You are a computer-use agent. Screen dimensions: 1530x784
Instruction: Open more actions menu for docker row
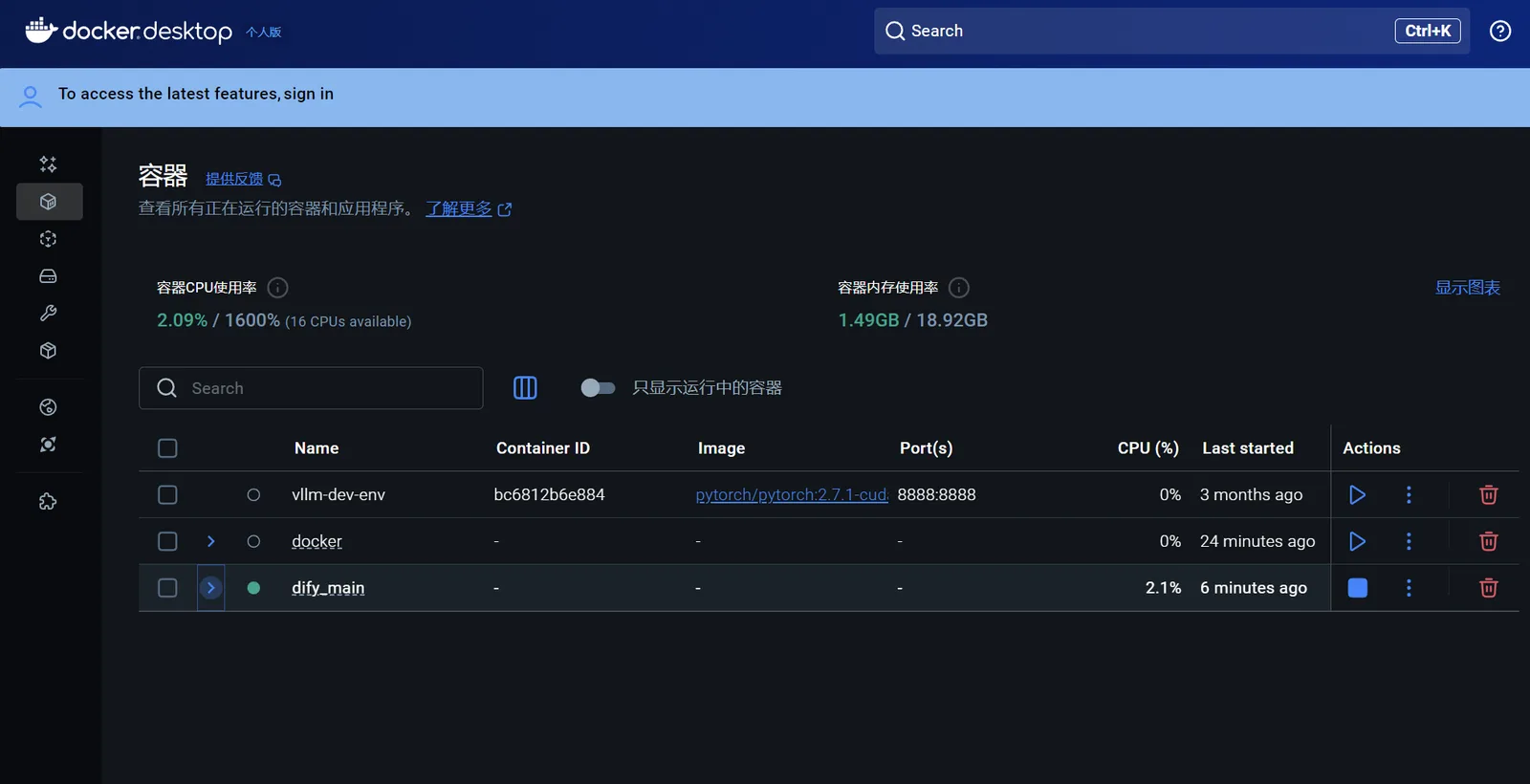(x=1409, y=541)
